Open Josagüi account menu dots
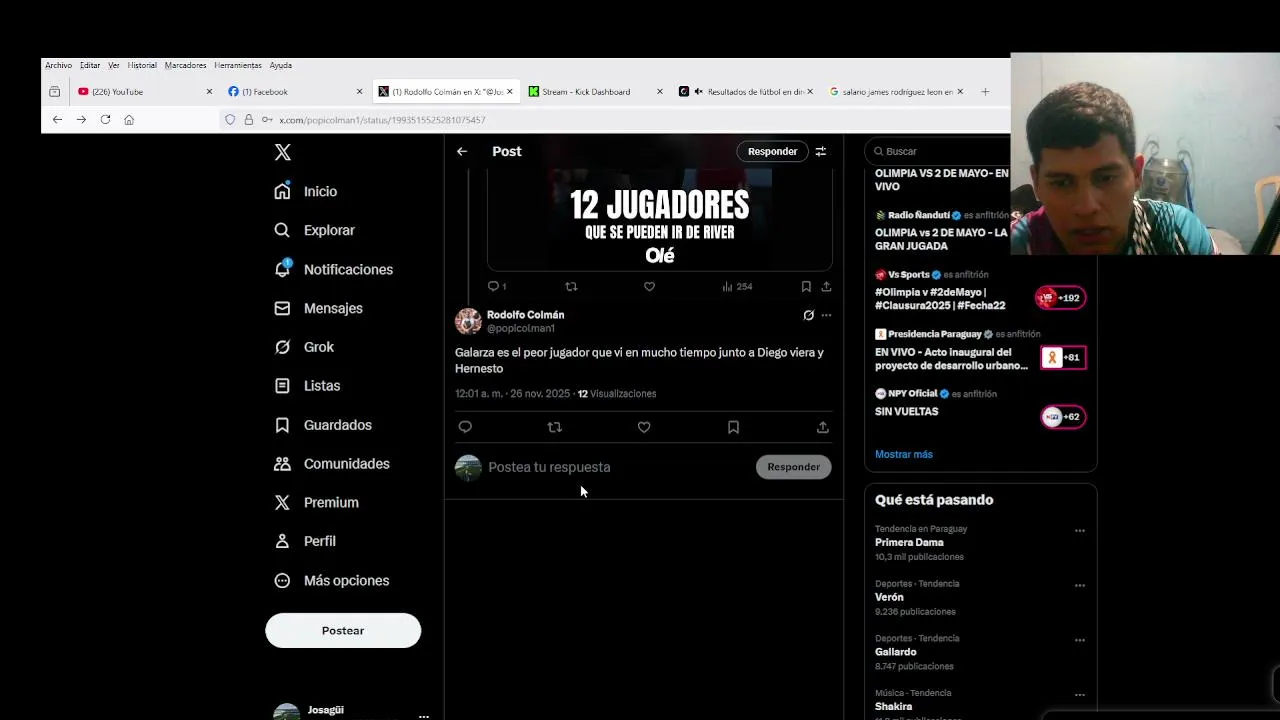 pyautogui.click(x=424, y=716)
